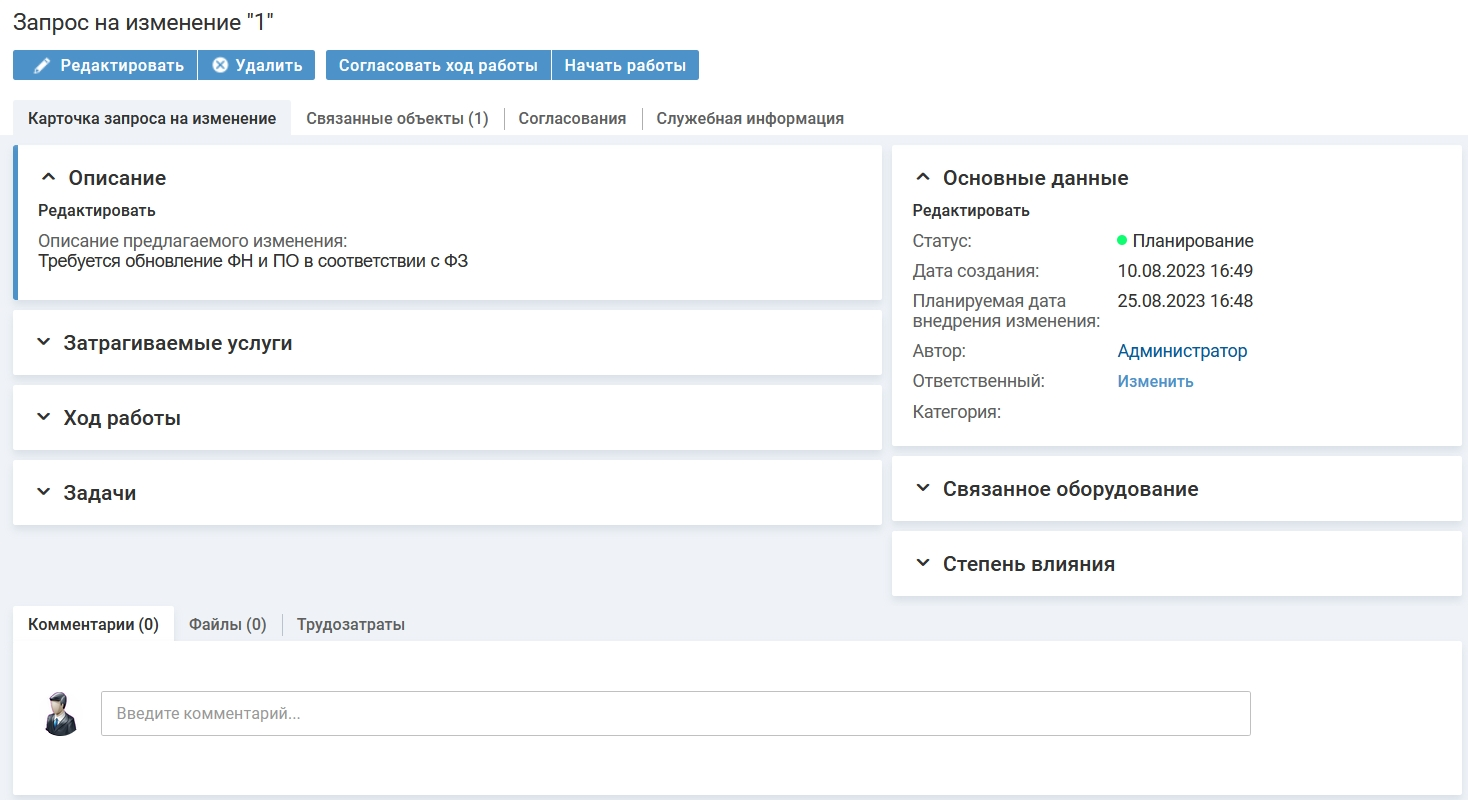Screen dimensions: 1468x800
Task: Switch to Связанные объекты (1) tab
Action: [397, 118]
